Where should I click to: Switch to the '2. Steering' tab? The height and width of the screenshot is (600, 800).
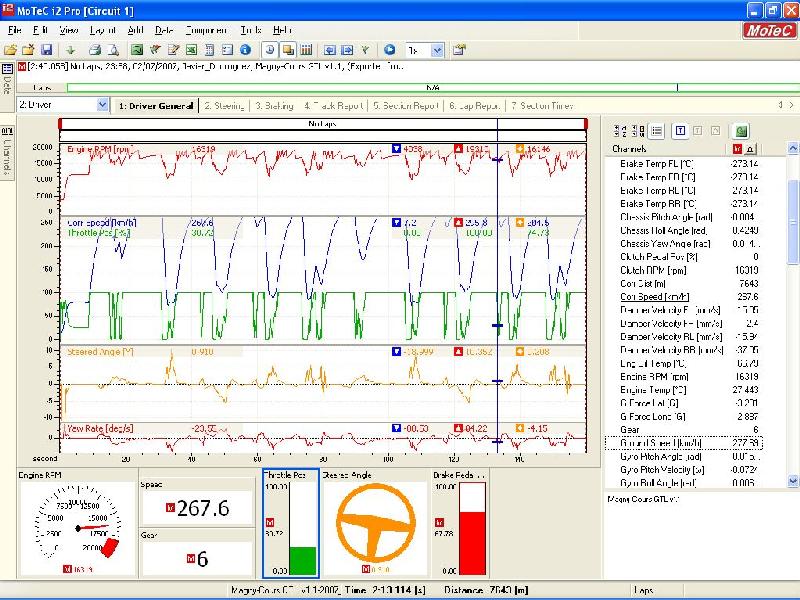224,106
